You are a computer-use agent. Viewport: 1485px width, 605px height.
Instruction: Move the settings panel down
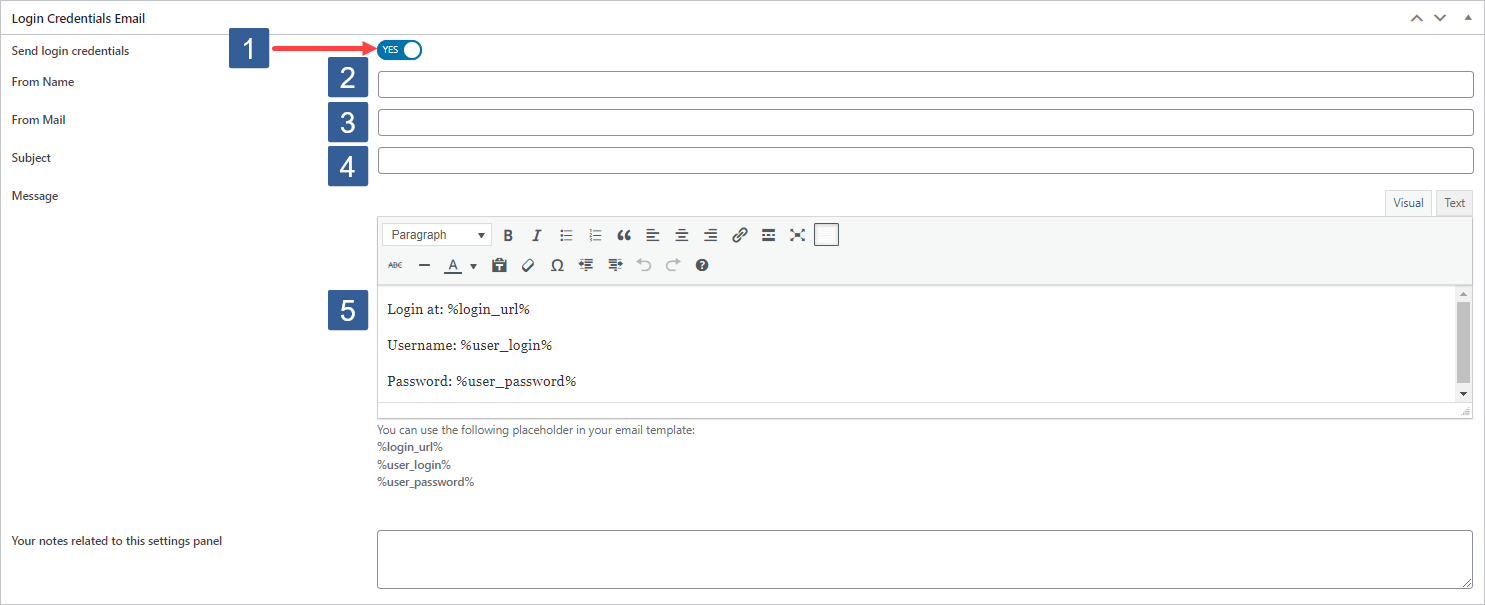click(x=1440, y=17)
